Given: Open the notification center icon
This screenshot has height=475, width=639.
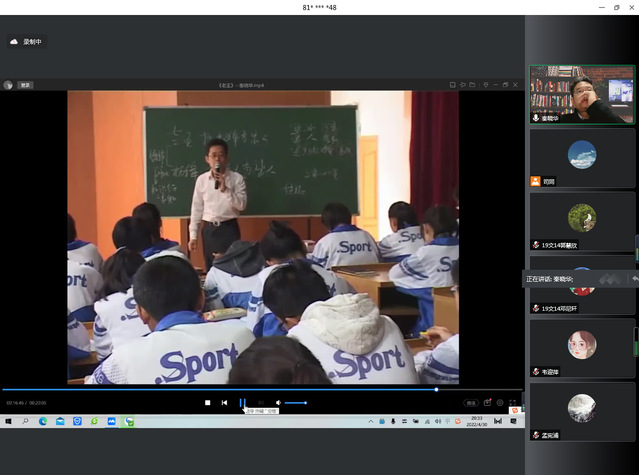Looking at the screenshot, I should tap(513, 421).
